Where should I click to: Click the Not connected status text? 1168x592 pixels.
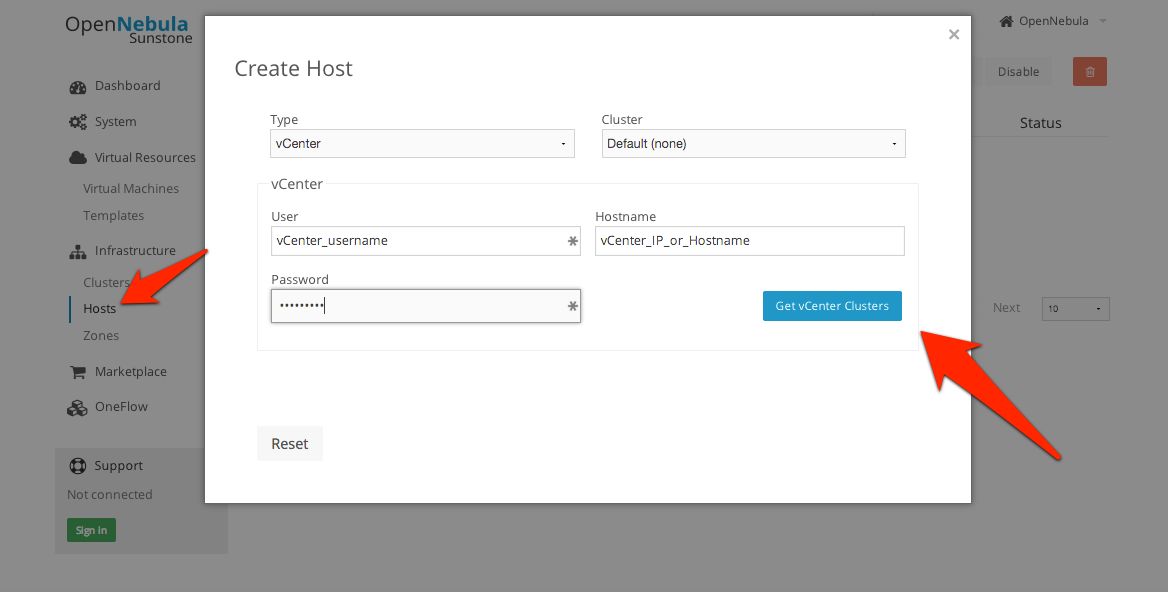click(x=110, y=494)
